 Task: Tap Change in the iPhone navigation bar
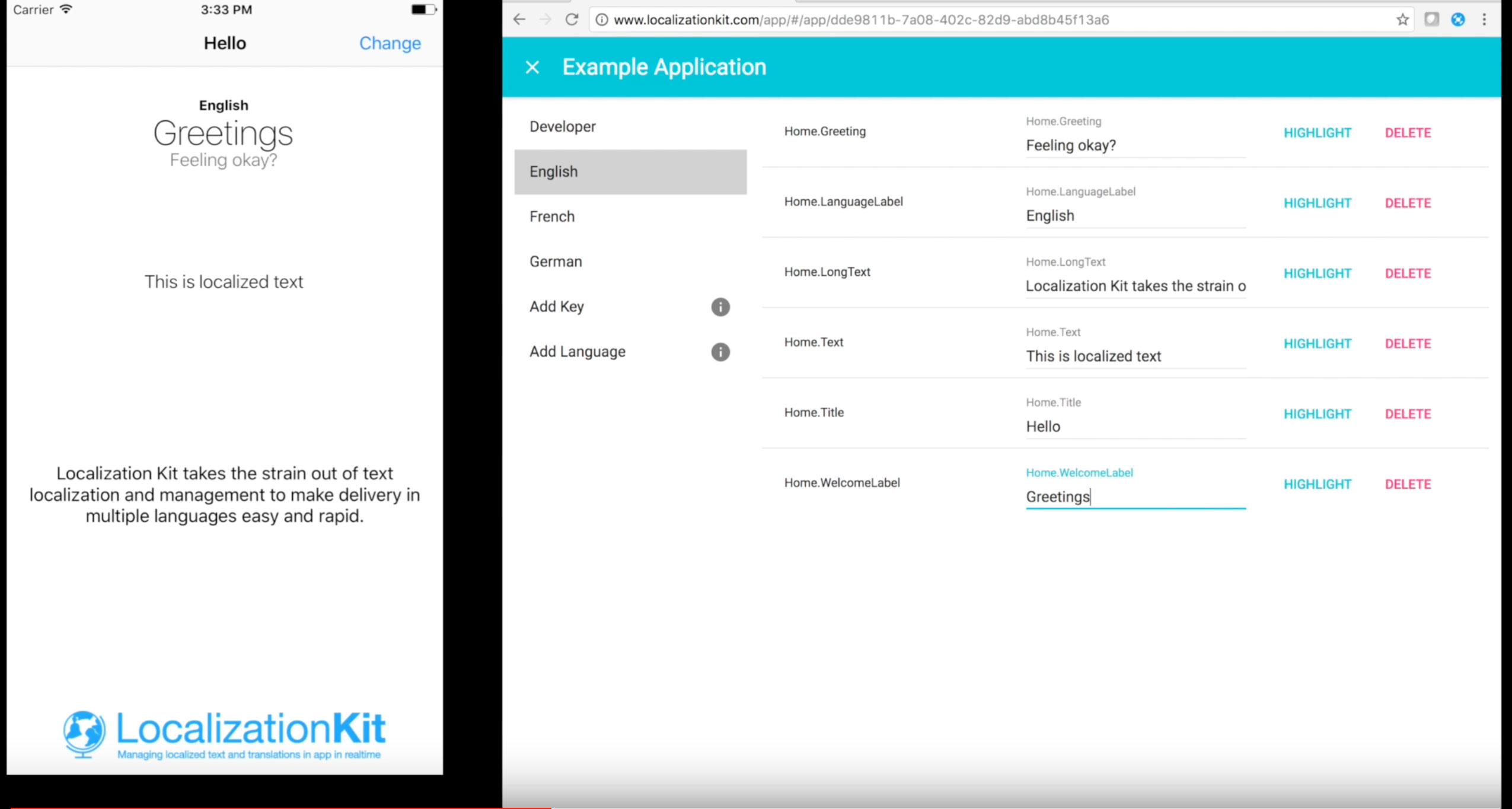390,43
